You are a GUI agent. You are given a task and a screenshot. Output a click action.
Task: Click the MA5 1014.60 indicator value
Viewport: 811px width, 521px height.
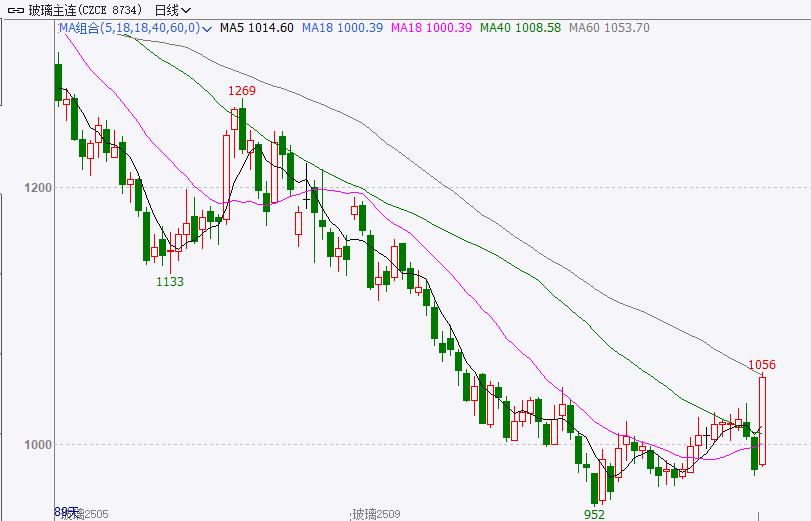point(257,28)
